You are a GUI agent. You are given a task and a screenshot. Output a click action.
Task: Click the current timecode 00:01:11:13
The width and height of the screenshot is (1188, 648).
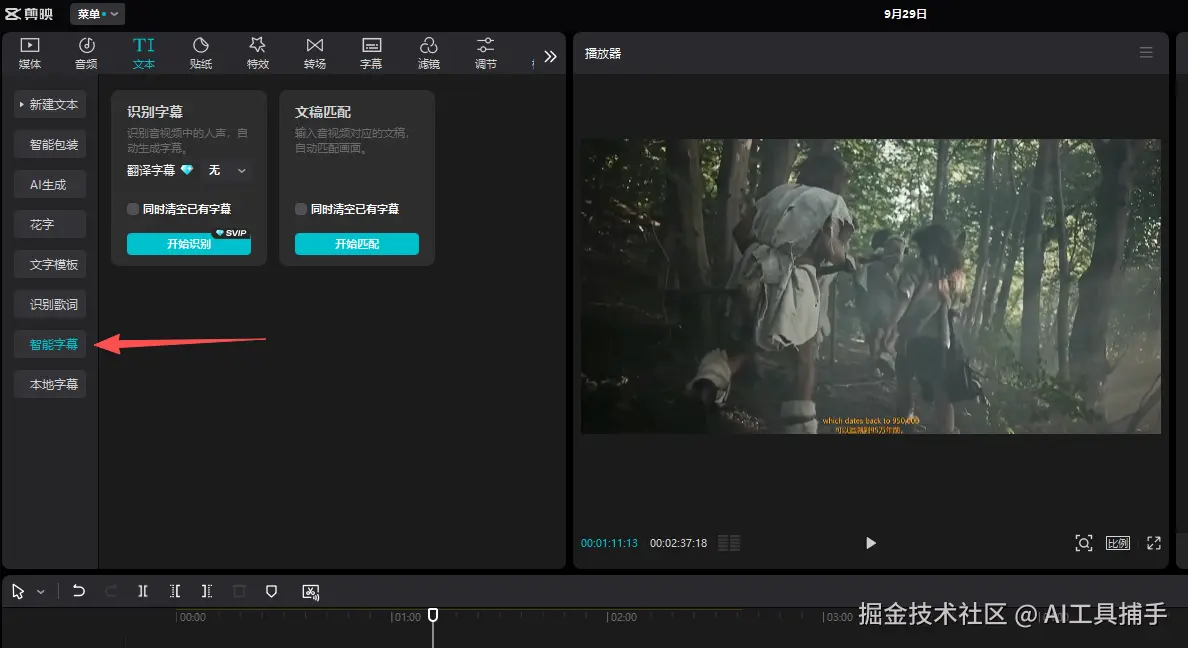click(609, 543)
